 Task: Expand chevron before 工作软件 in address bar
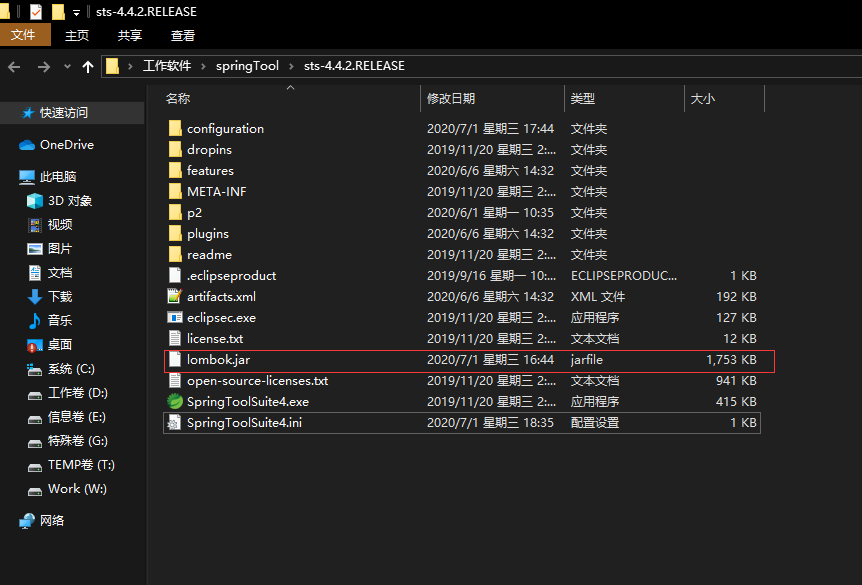[x=130, y=66]
